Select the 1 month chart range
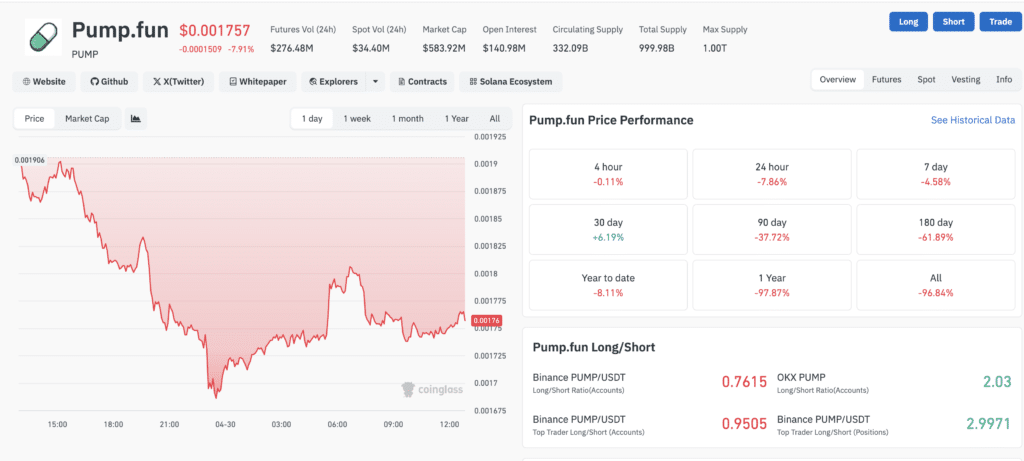Viewport: 1024px width, 461px height. [407, 119]
